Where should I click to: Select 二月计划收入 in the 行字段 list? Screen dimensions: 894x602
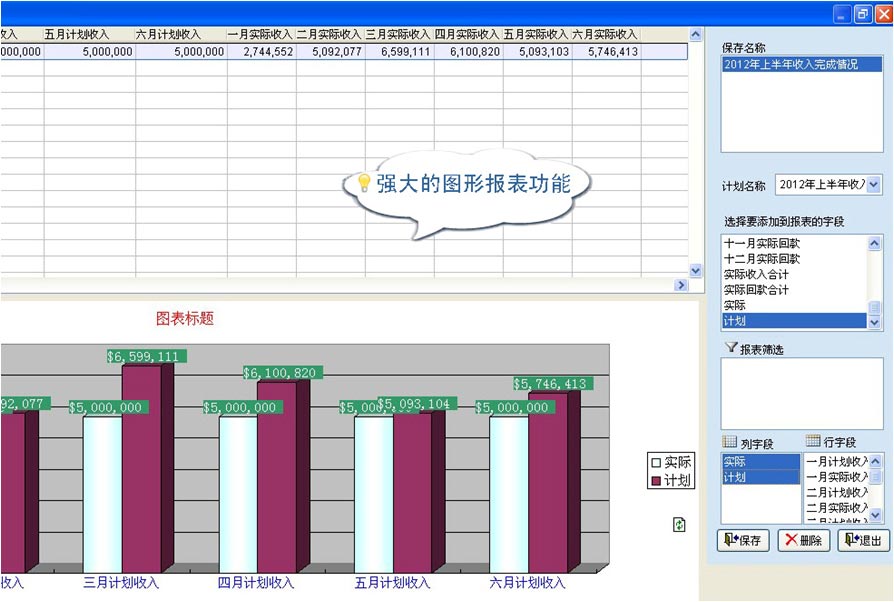837,492
